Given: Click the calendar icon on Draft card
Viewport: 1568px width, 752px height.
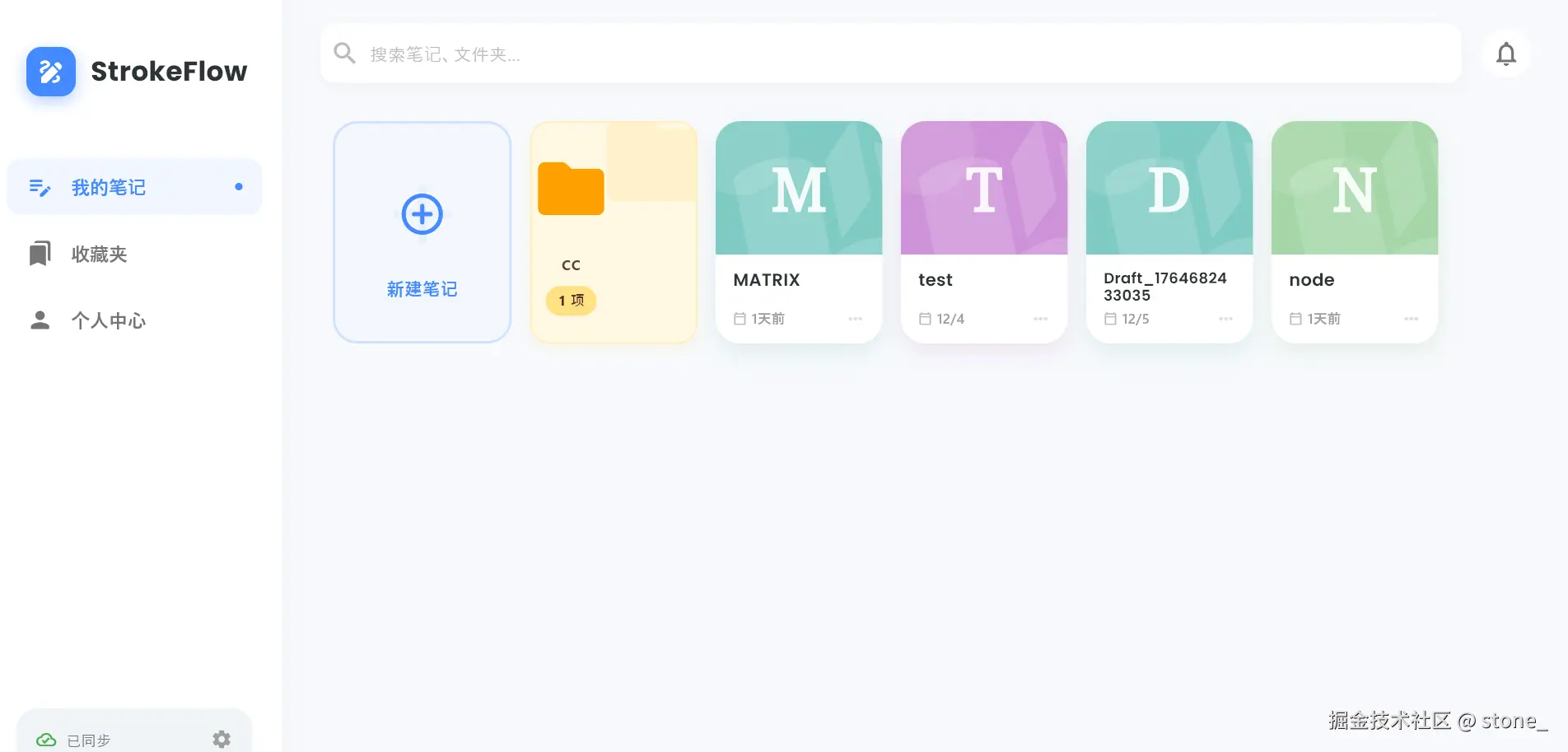Looking at the screenshot, I should pos(1110,319).
